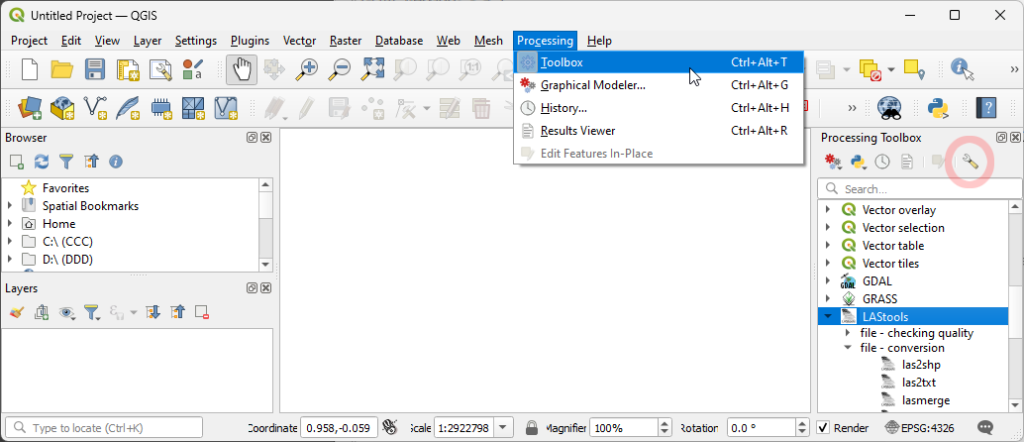The image size is (1024, 442).
Task: Open Processing Toolbox results viewer icon
Action: tap(907, 162)
